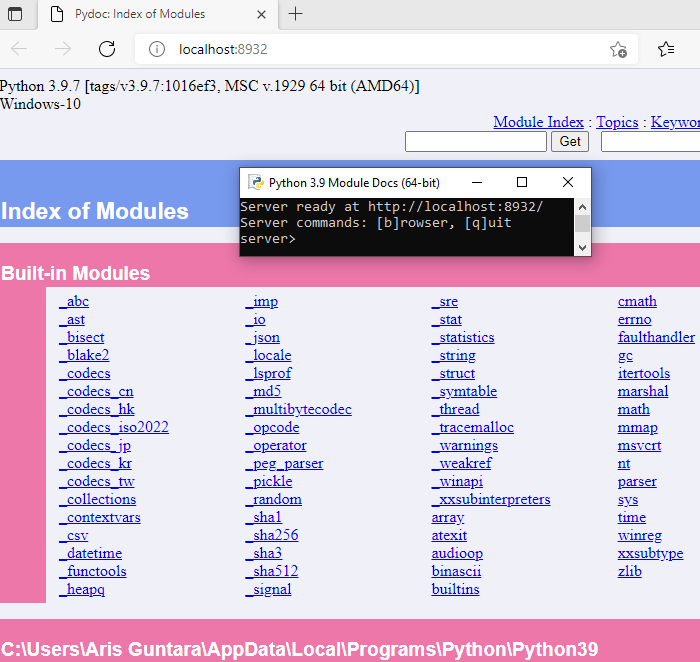
Task: Click the browser Forward arrow
Action: coord(63,49)
